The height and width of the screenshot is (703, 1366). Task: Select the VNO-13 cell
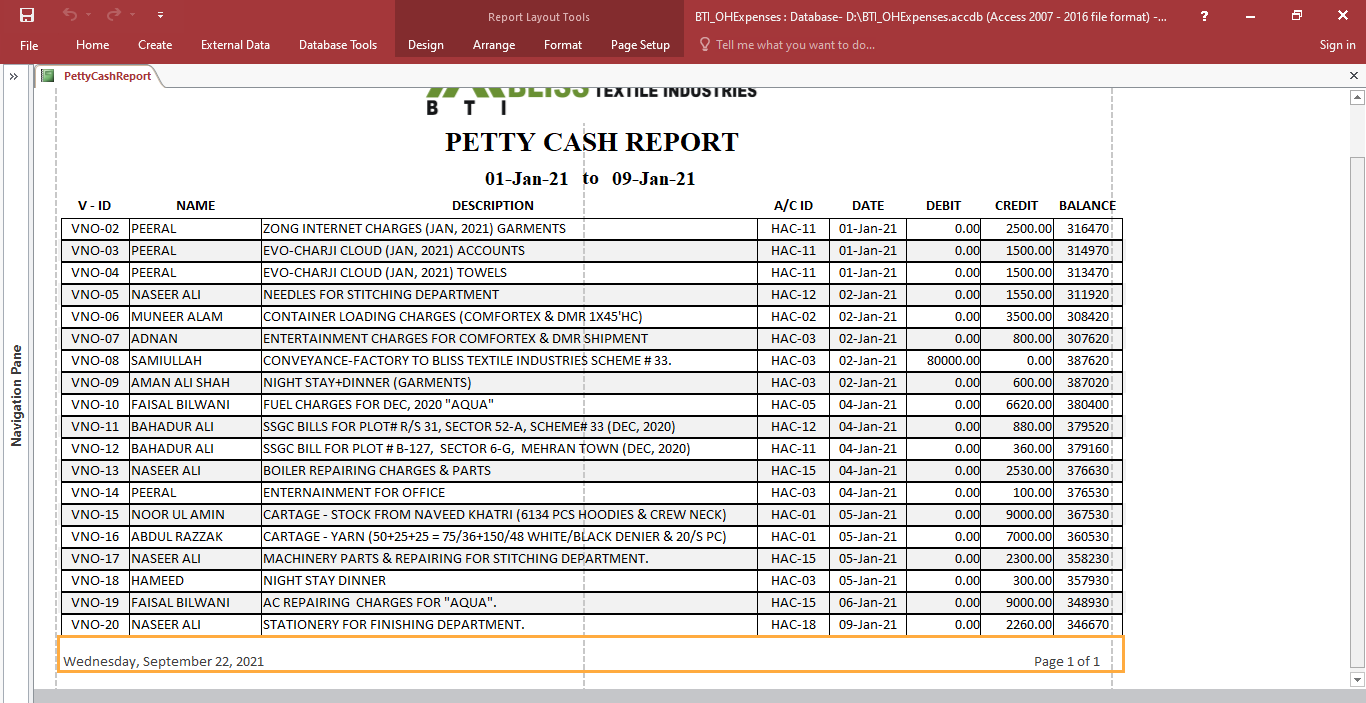click(x=95, y=471)
